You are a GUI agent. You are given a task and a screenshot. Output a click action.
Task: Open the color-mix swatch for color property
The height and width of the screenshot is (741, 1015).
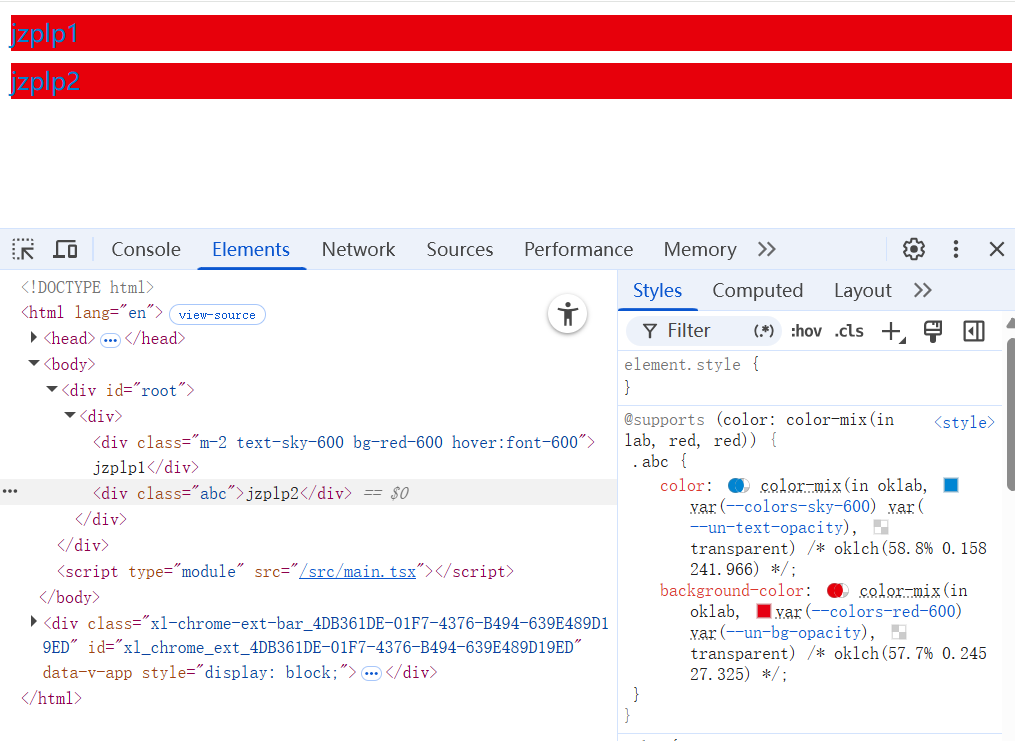point(739,485)
